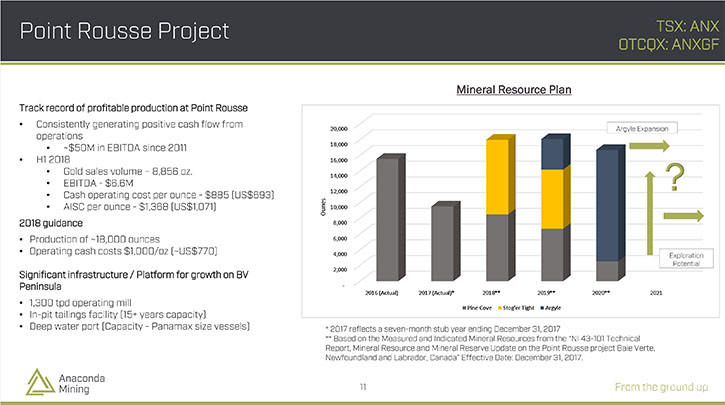Select the '~$50M in EBITDA since 2011' bullet
This screenshot has height=405, width=725.
[x=125, y=148]
